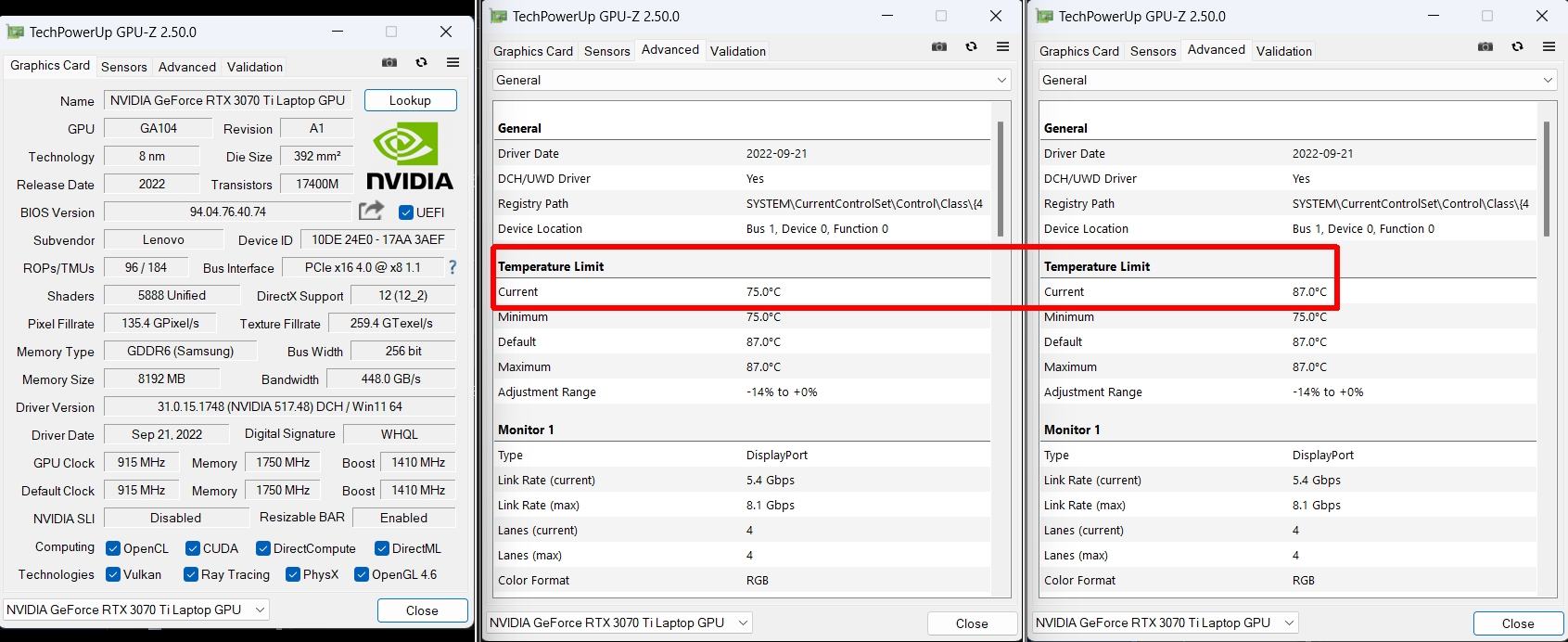The width and height of the screenshot is (1568, 642).
Task: Open the General dropdown in right window
Action: [1297, 80]
